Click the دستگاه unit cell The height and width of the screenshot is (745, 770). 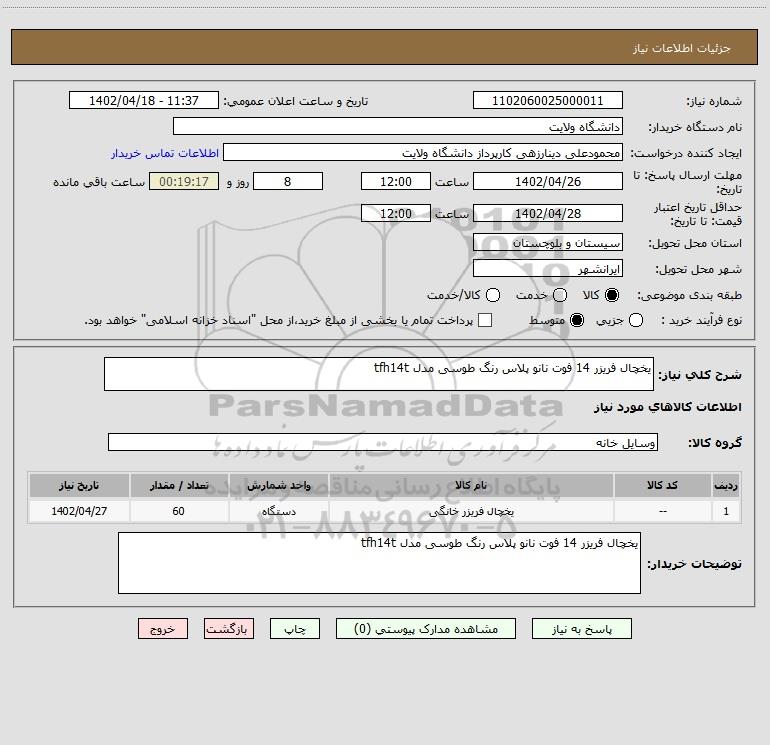[x=278, y=511]
